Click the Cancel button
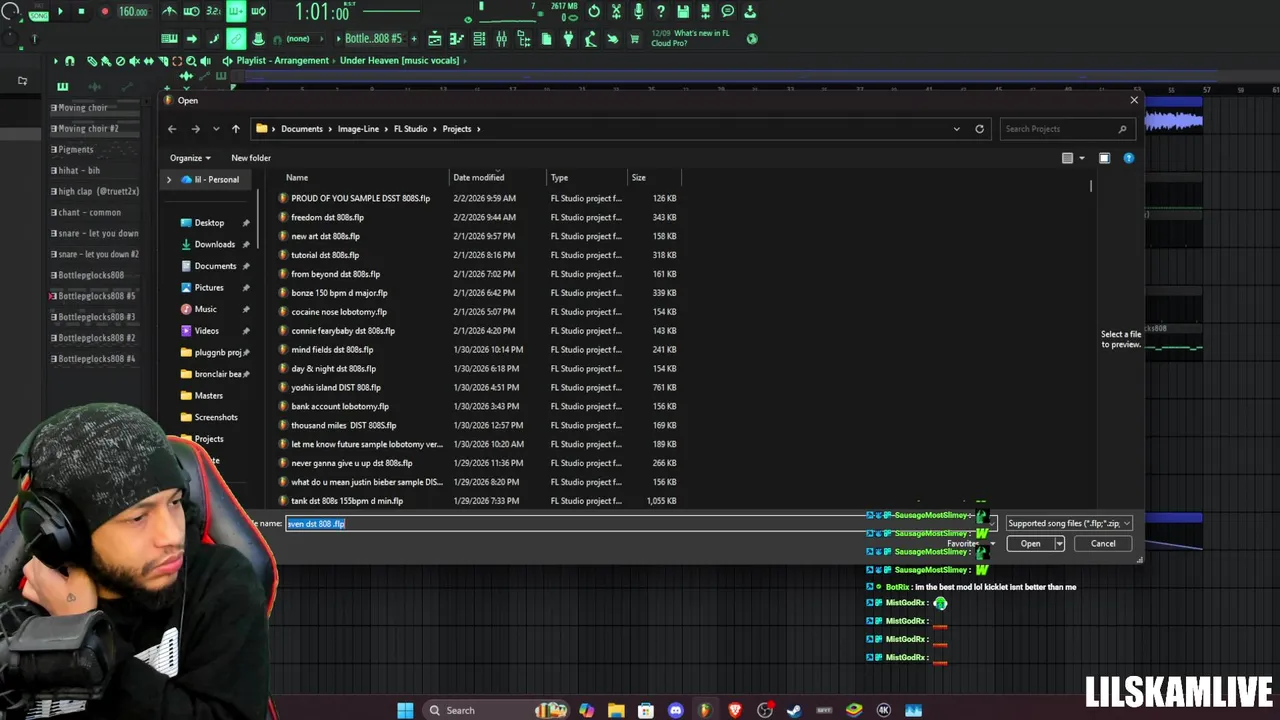The height and width of the screenshot is (720, 1280). [x=1103, y=544]
